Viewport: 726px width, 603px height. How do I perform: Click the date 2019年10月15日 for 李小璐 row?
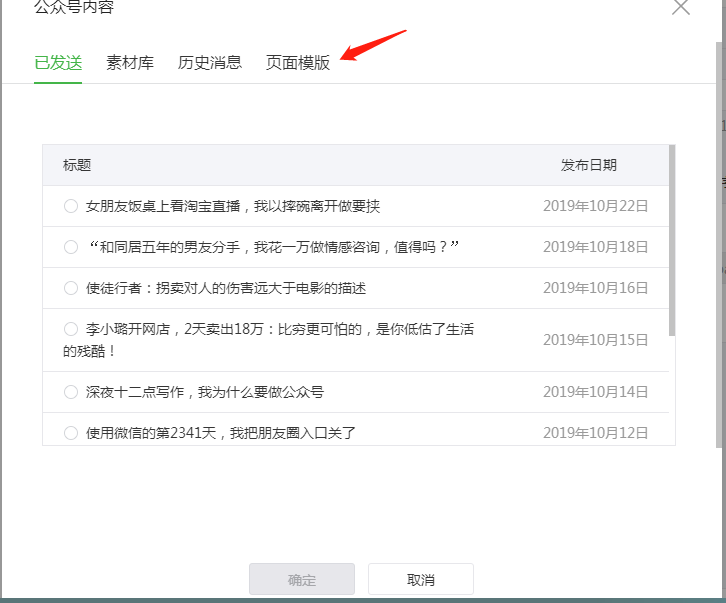point(596,340)
